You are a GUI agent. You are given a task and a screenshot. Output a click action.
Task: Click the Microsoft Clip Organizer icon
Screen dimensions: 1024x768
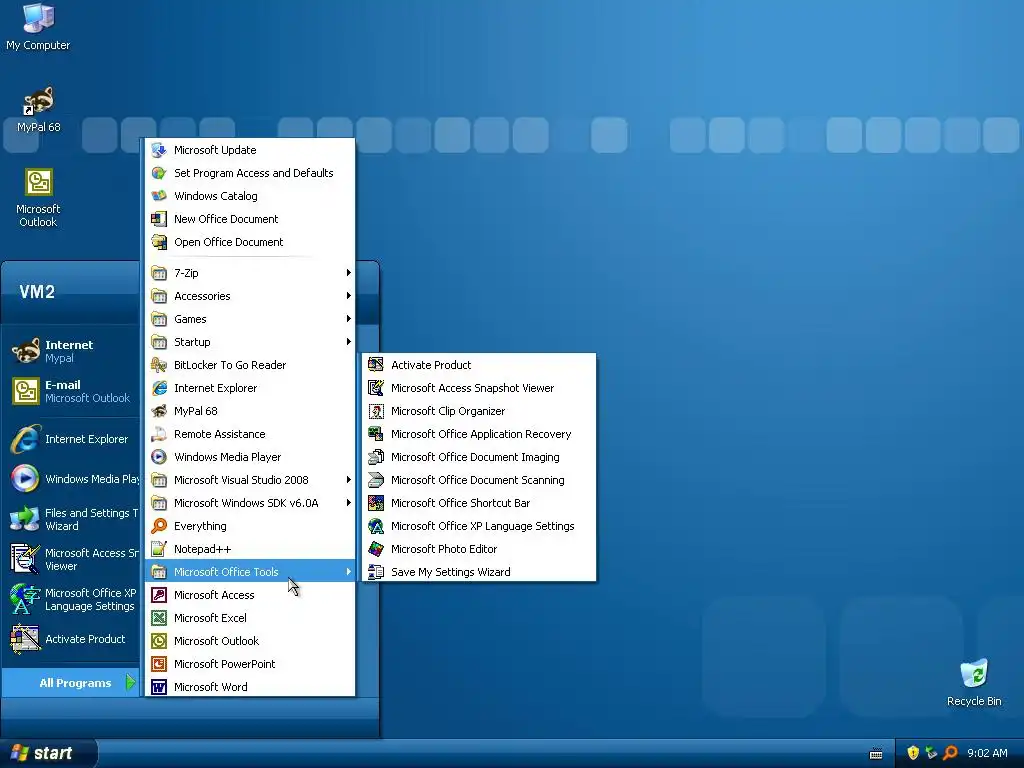(x=376, y=411)
